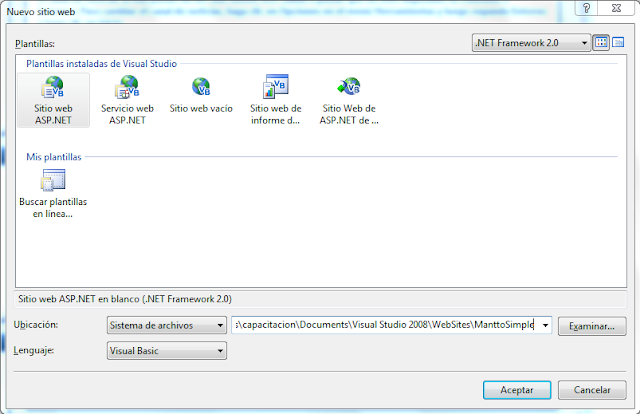Click the Examinar... browse button
The height and width of the screenshot is (414, 640).
[x=592, y=326]
